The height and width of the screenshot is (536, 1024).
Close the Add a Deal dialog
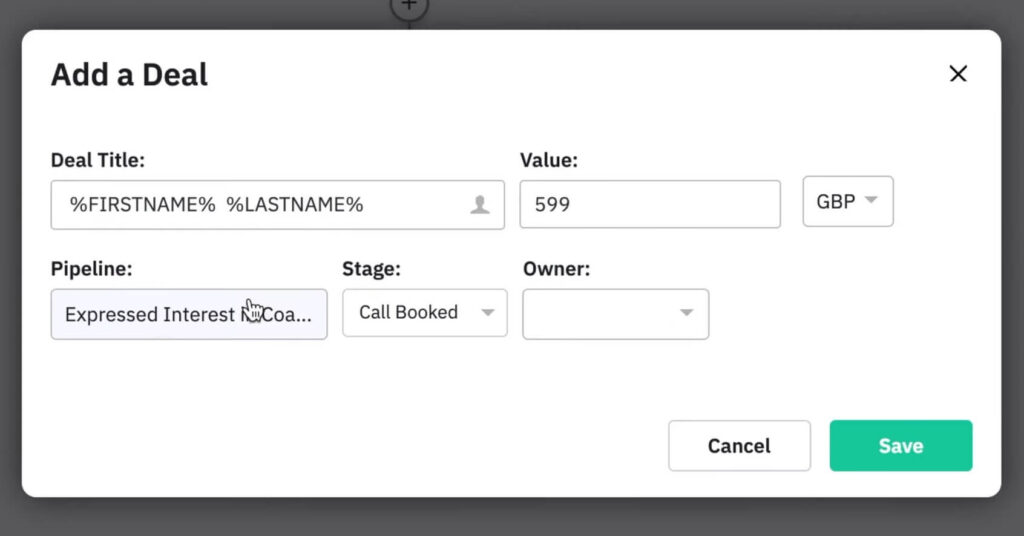point(958,74)
